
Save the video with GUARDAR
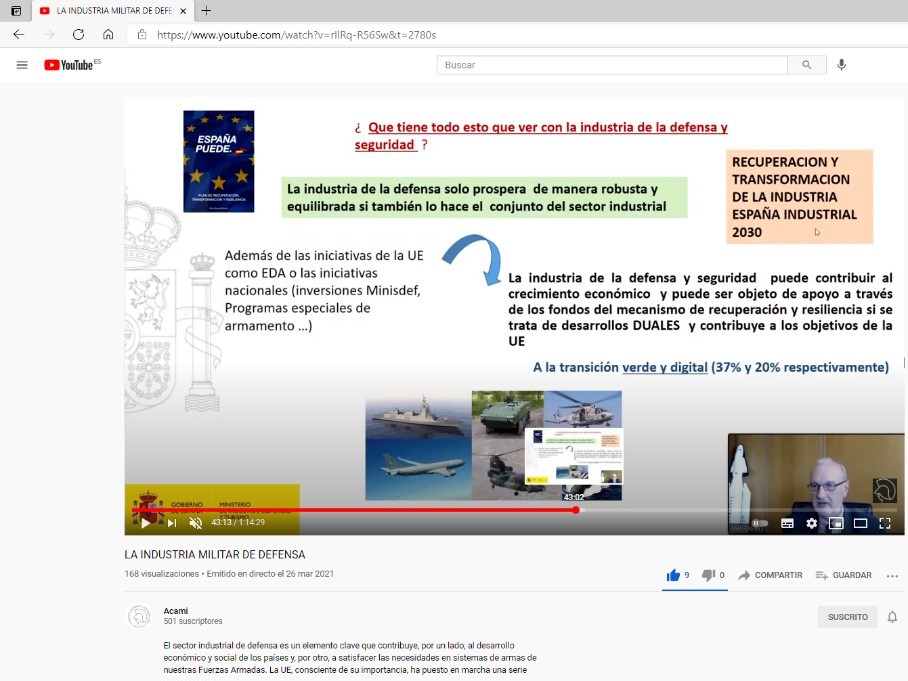point(844,575)
